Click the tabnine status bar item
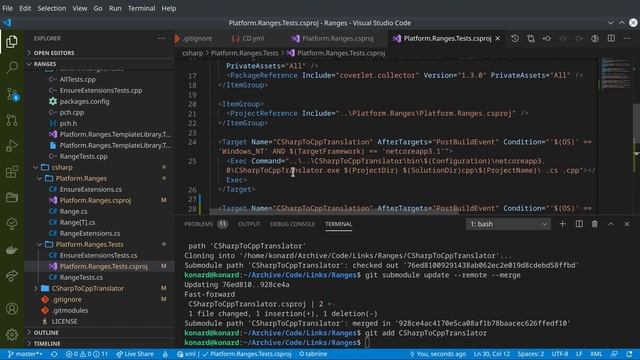 pos(313,354)
